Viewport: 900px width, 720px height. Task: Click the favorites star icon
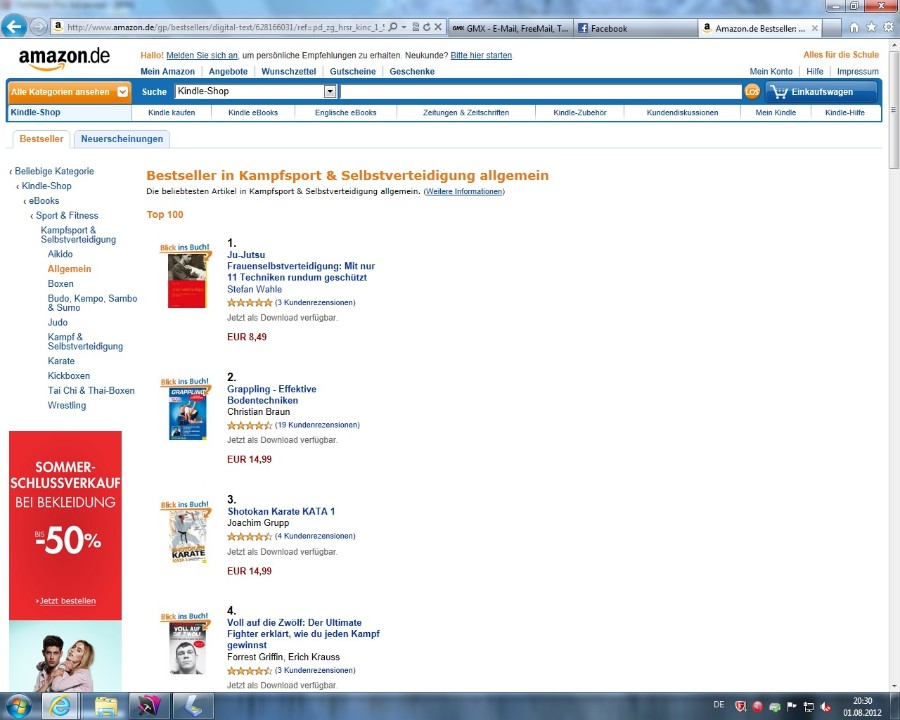(871, 27)
